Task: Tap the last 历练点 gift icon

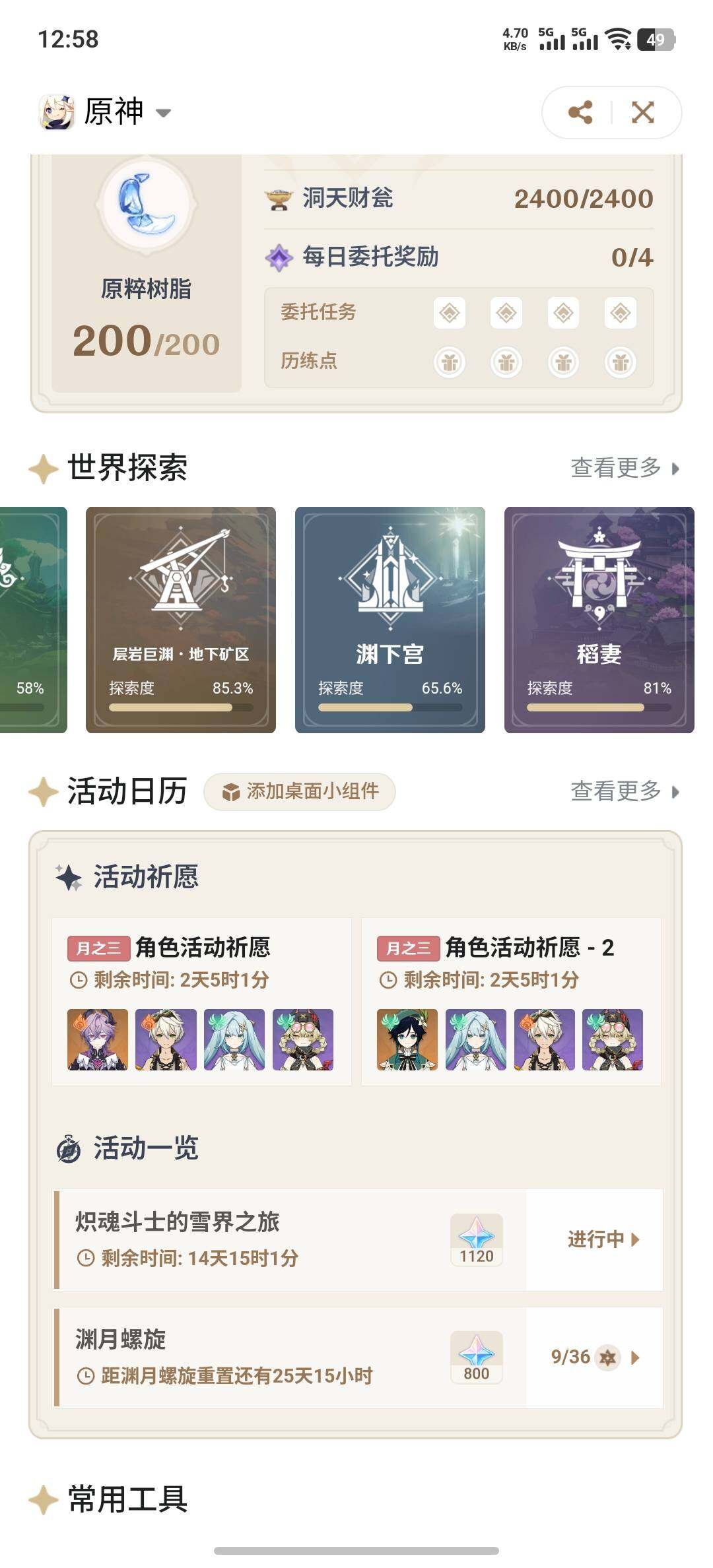Action: 621,362
